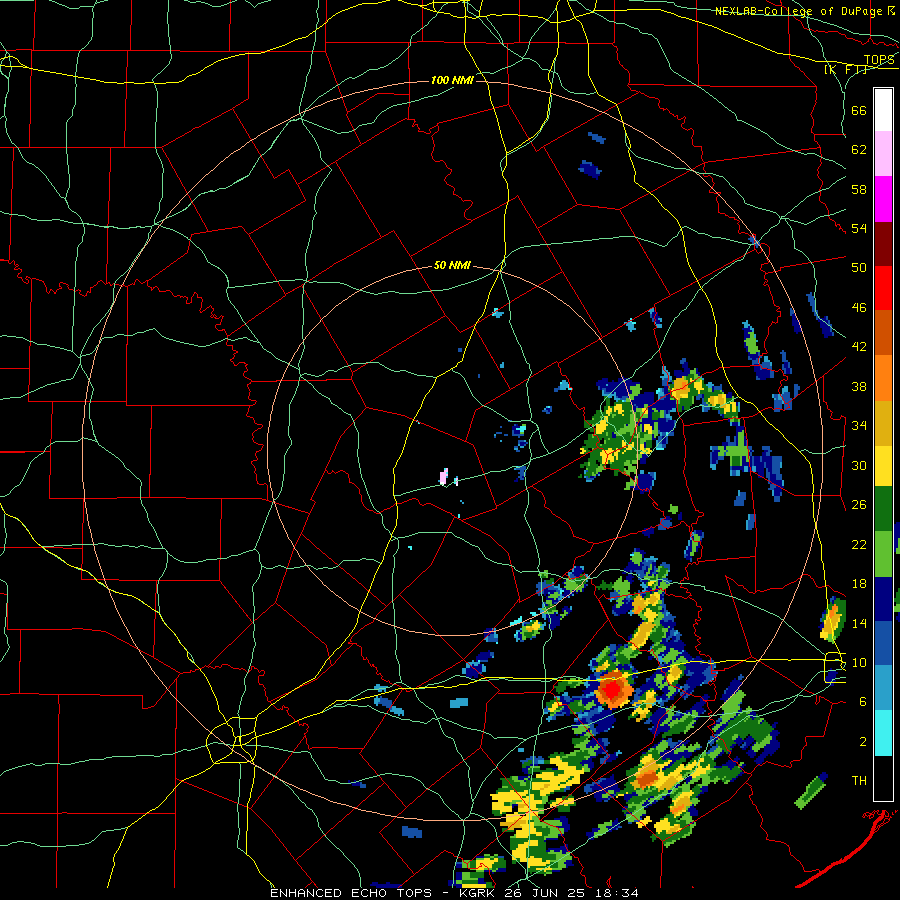Pick the bright orange legend band
The height and width of the screenshot is (900, 900).
point(883,378)
